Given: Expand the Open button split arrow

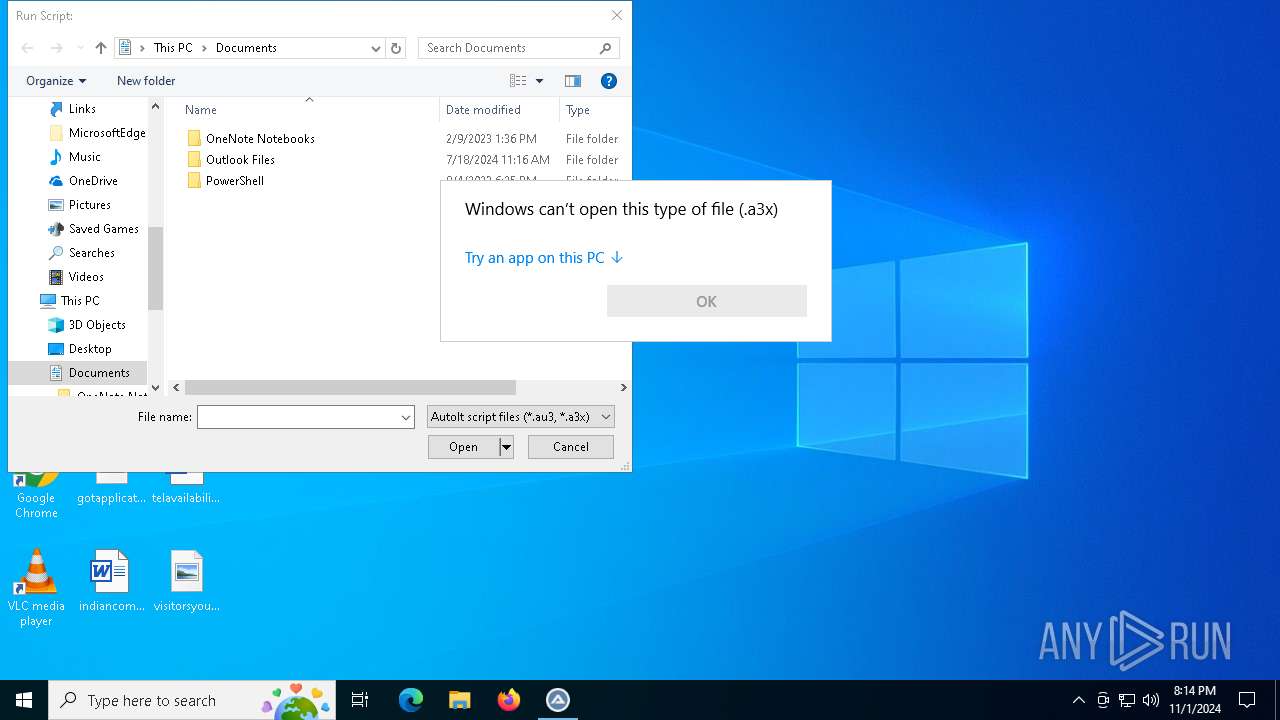Looking at the screenshot, I should 506,447.
